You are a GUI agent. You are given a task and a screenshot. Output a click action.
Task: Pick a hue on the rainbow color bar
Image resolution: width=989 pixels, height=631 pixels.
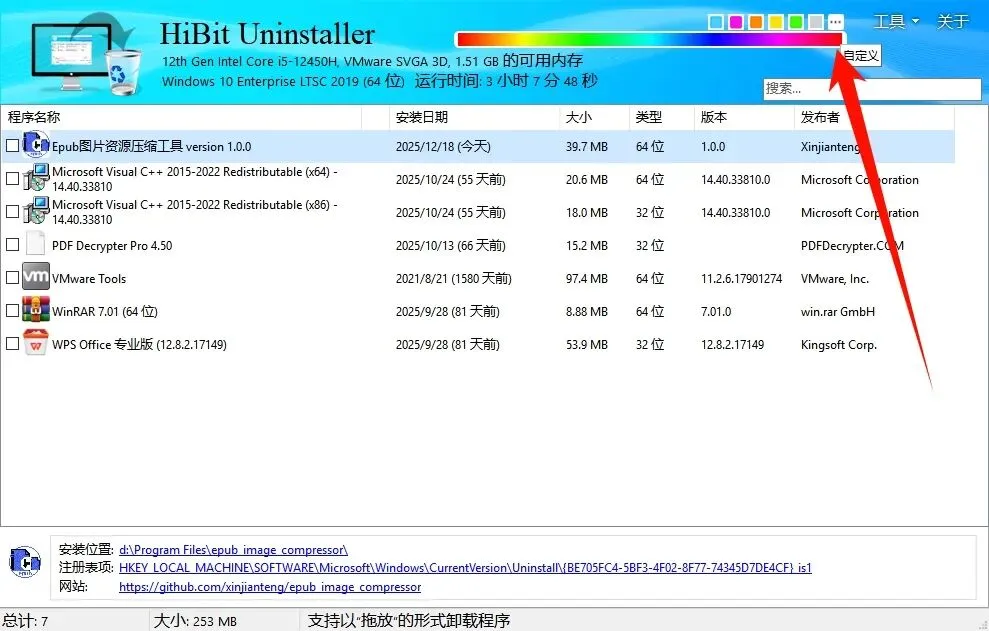649,39
